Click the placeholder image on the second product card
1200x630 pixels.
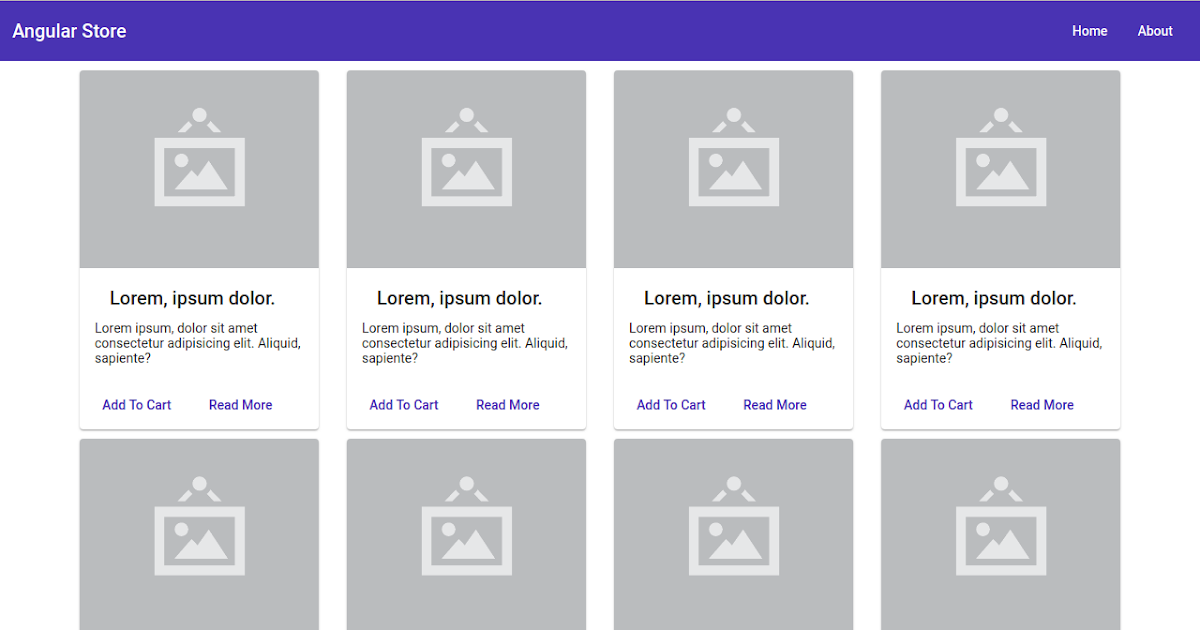(466, 168)
